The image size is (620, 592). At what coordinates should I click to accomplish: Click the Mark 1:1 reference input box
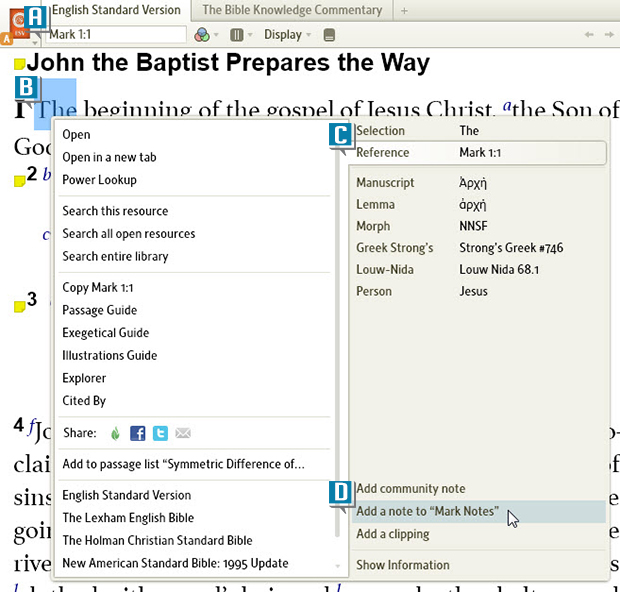click(x=114, y=35)
